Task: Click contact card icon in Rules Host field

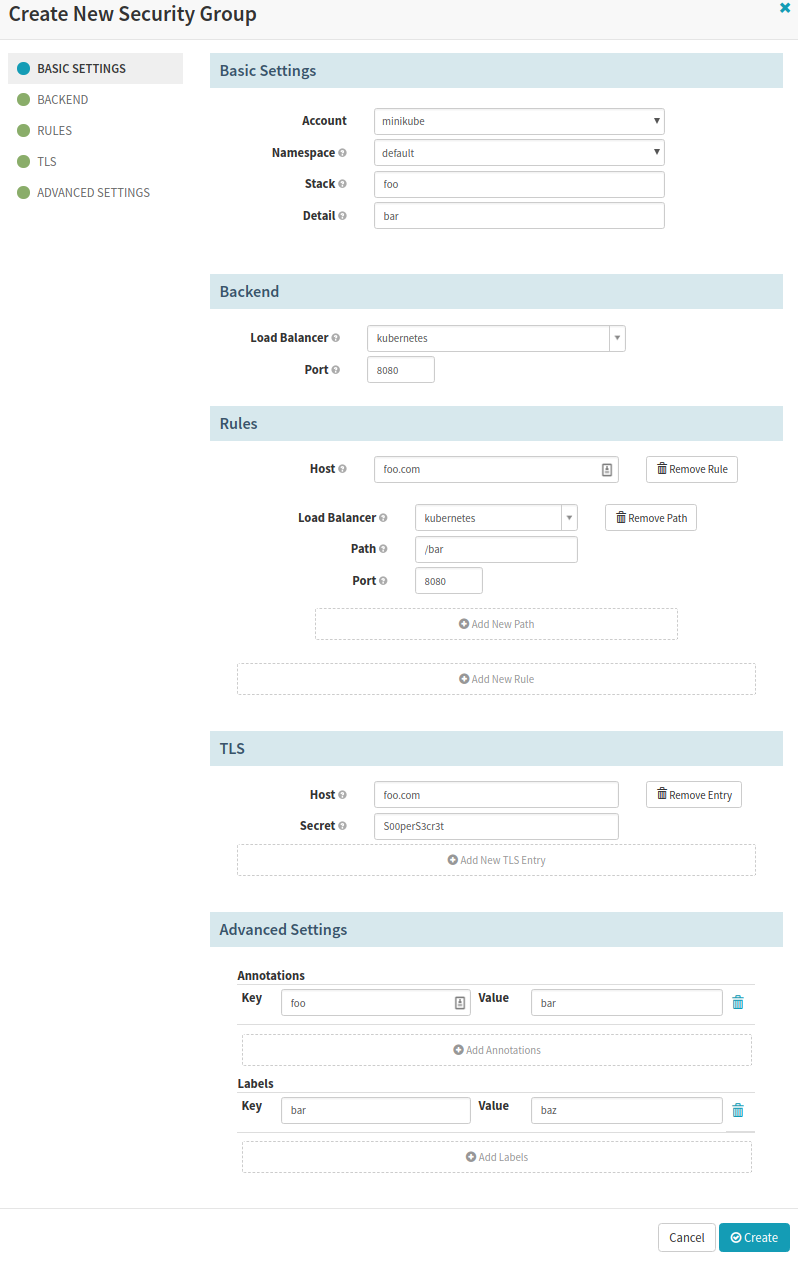Action: pyautogui.click(x=607, y=469)
